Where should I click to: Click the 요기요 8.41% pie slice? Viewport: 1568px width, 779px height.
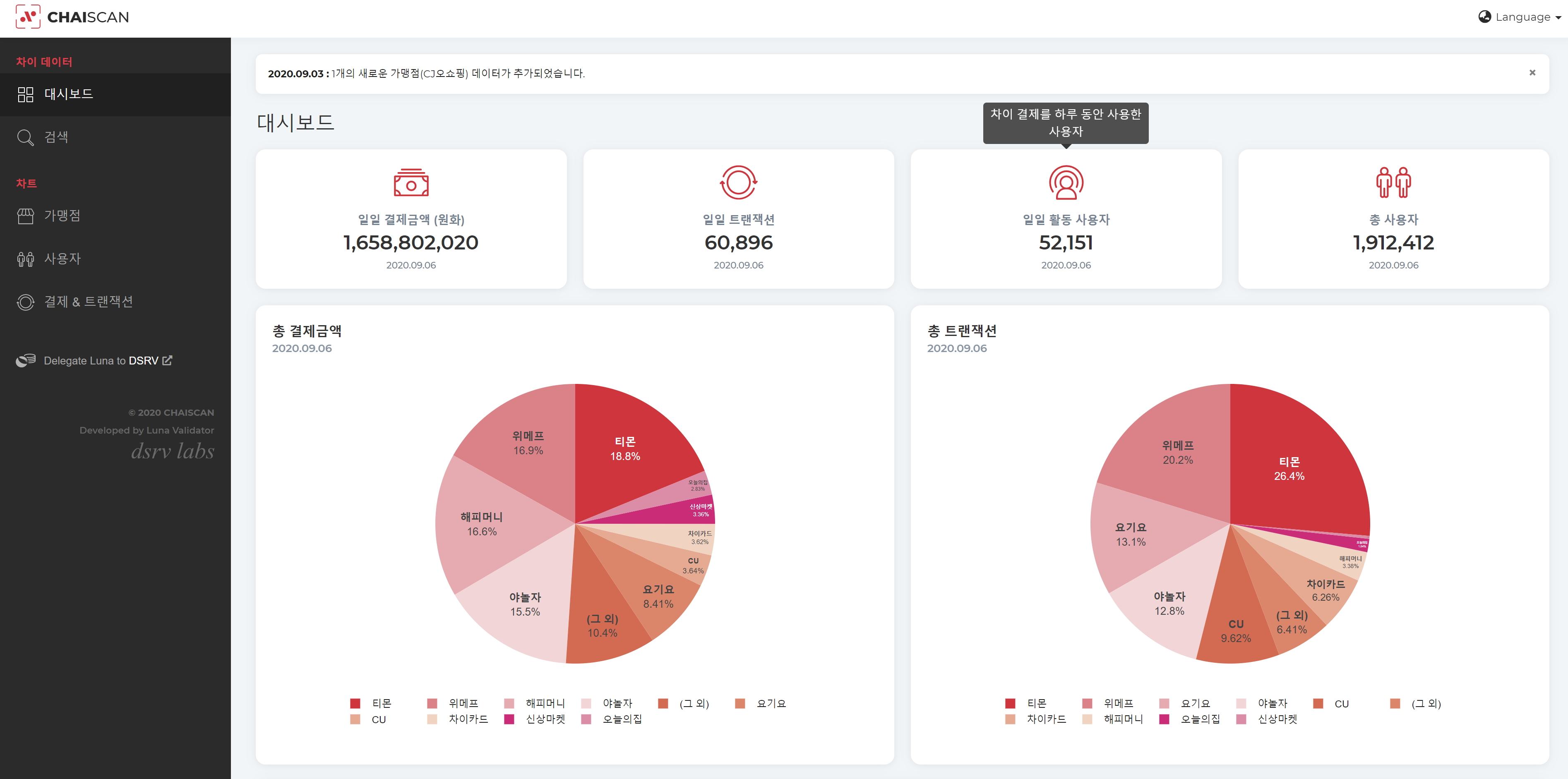coord(658,597)
